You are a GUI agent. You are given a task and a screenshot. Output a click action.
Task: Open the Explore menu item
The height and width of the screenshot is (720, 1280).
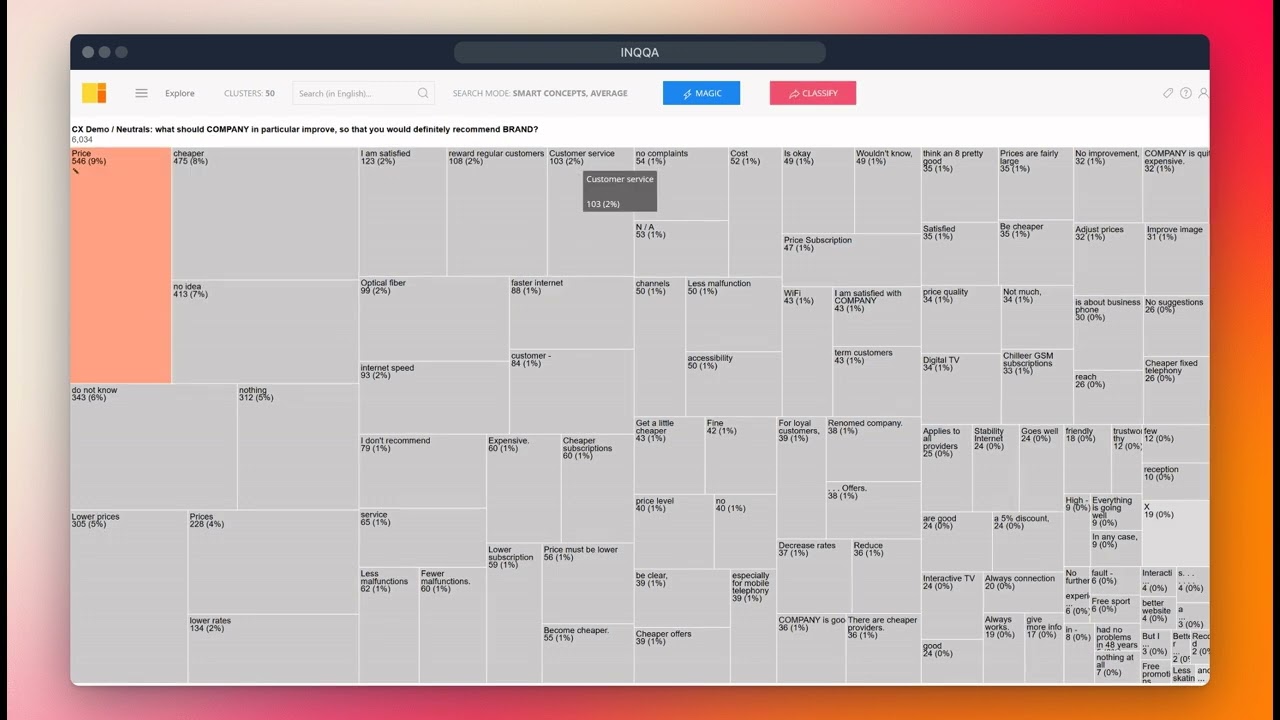tap(180, 93)
